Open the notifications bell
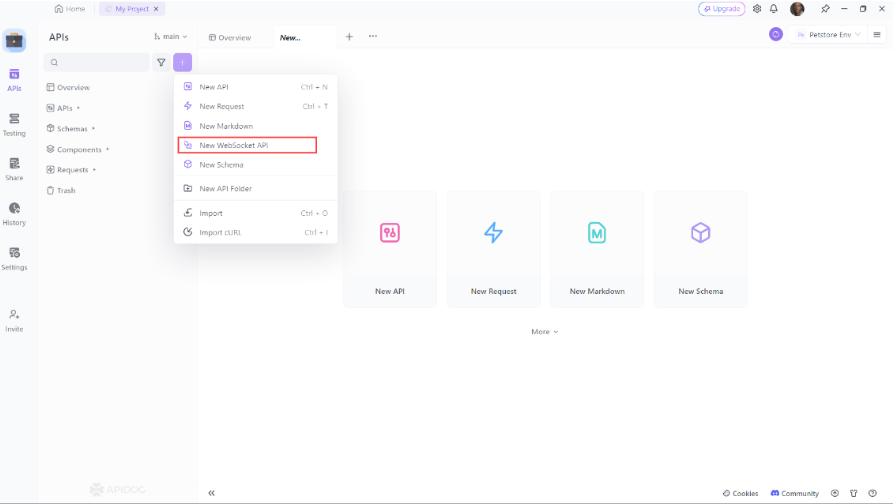Image resolution: width=893 pixels, height=504 pixels. click(773, 9)
